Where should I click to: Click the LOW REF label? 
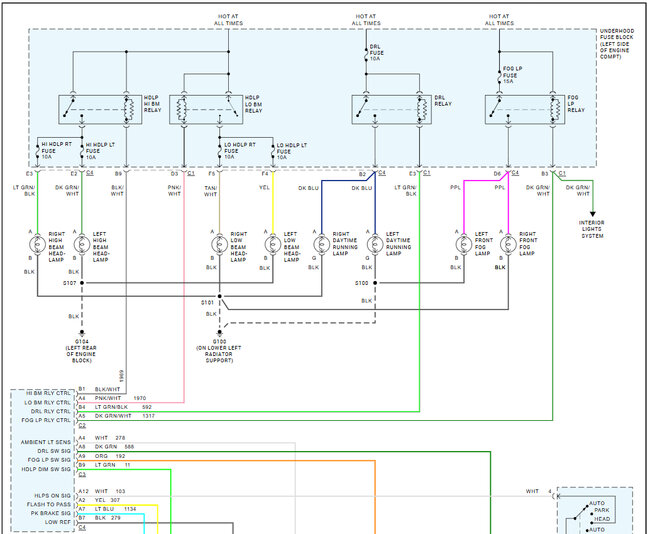coord(58,522)
